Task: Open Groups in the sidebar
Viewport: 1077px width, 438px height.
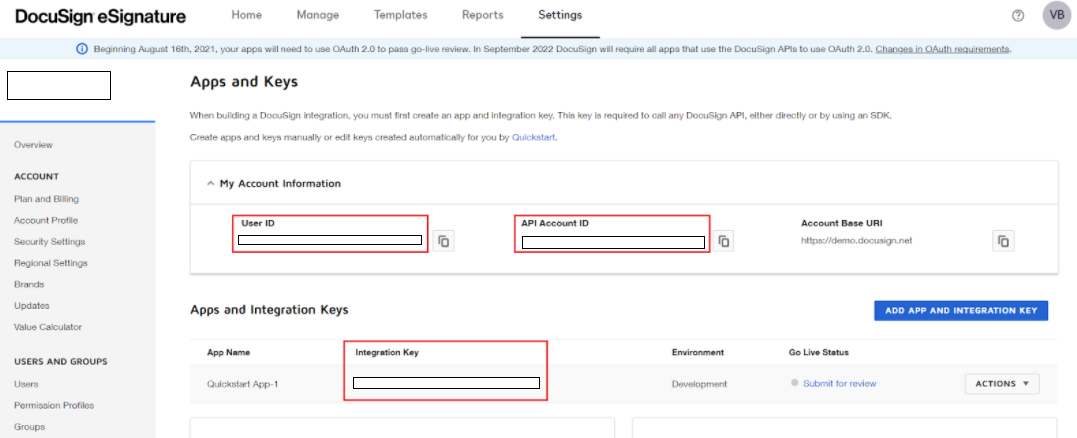Action: (30, 426)
